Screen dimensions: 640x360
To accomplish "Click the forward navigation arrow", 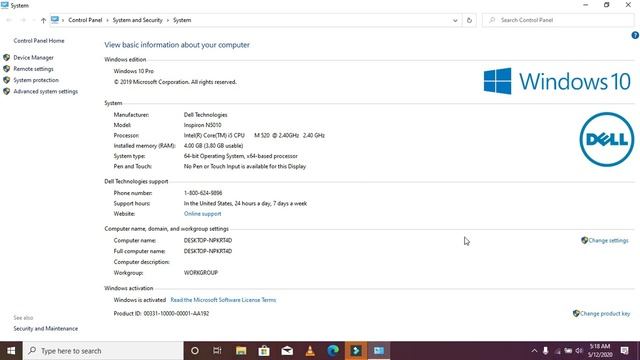I will coord(23,20).
